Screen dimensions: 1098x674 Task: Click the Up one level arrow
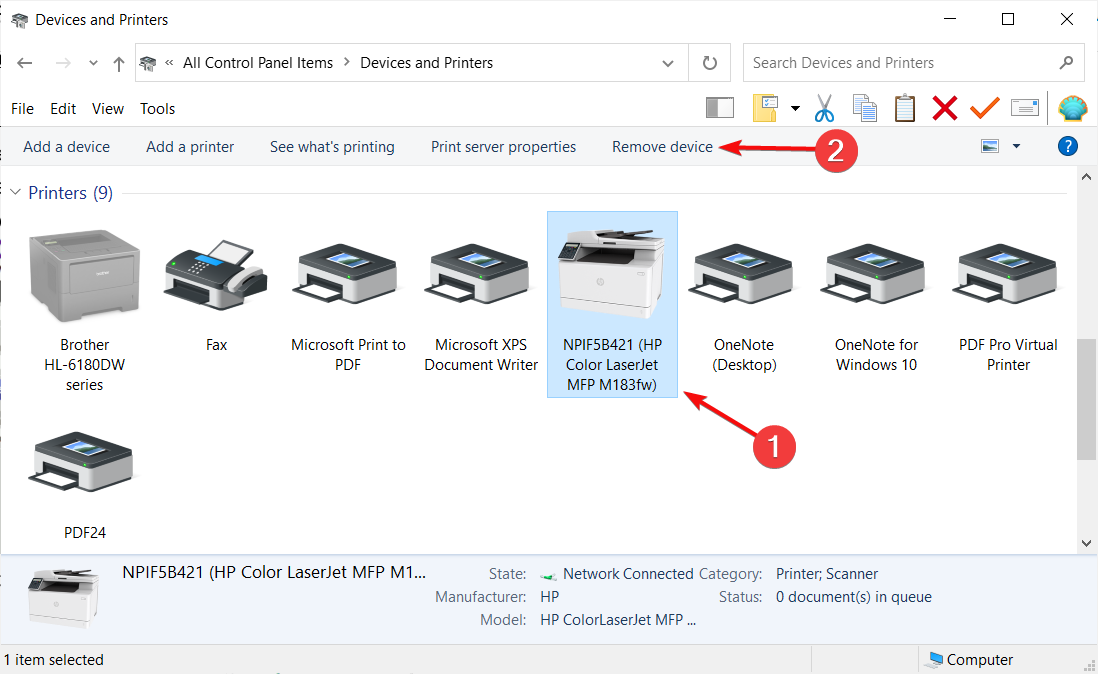[118, 64]
